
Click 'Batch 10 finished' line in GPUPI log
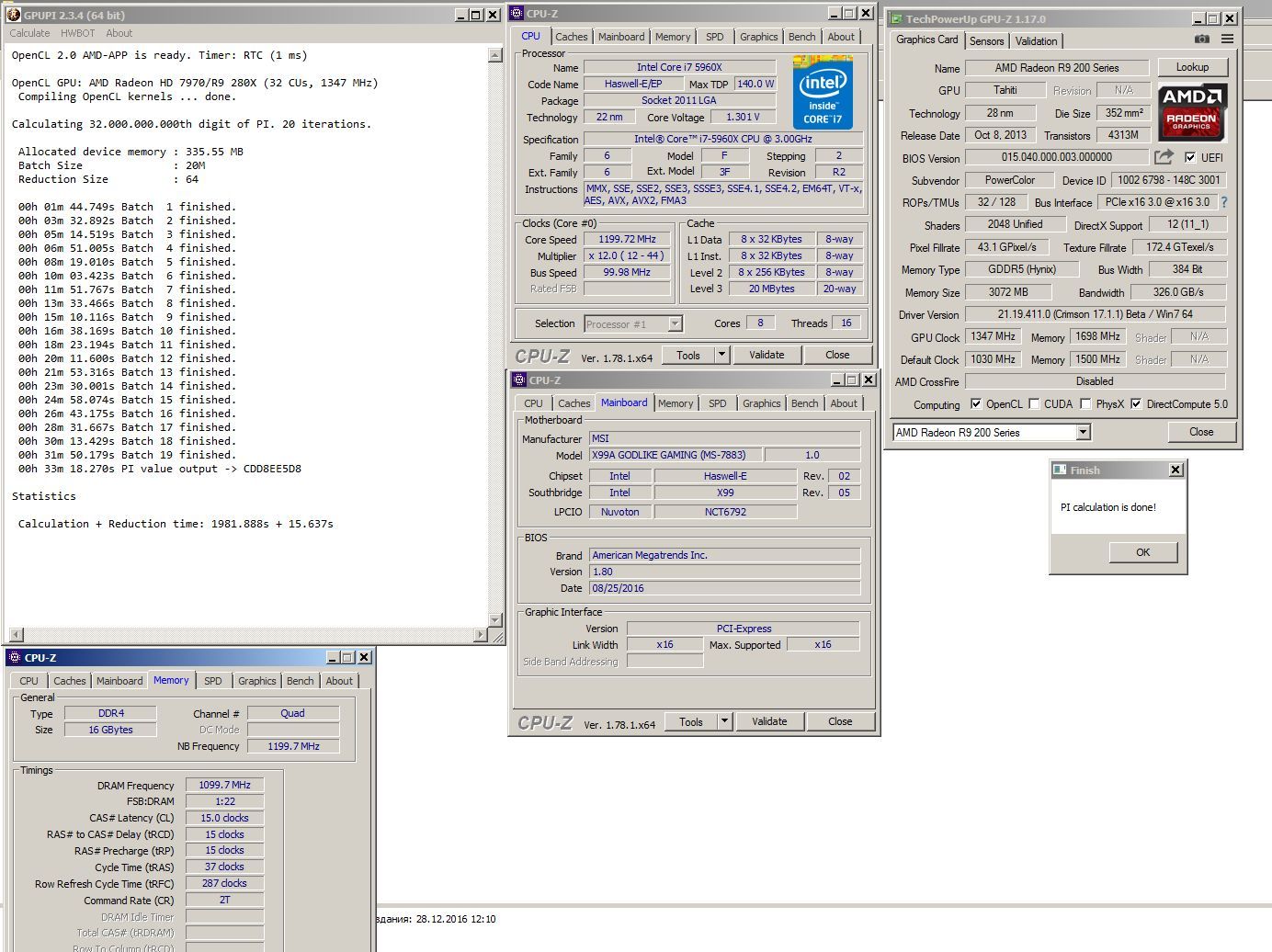[x=127, y=331]
